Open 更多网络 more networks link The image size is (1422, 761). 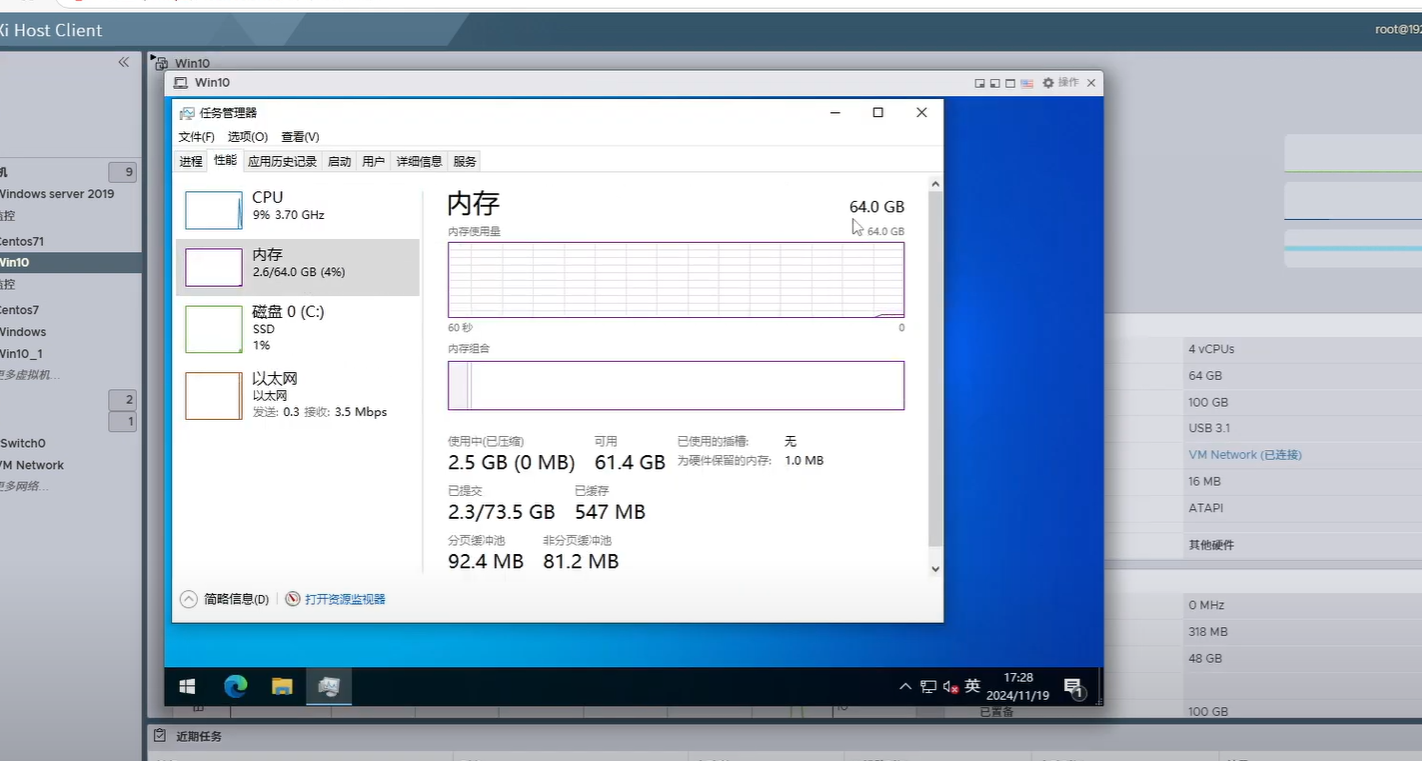(24, 486)
